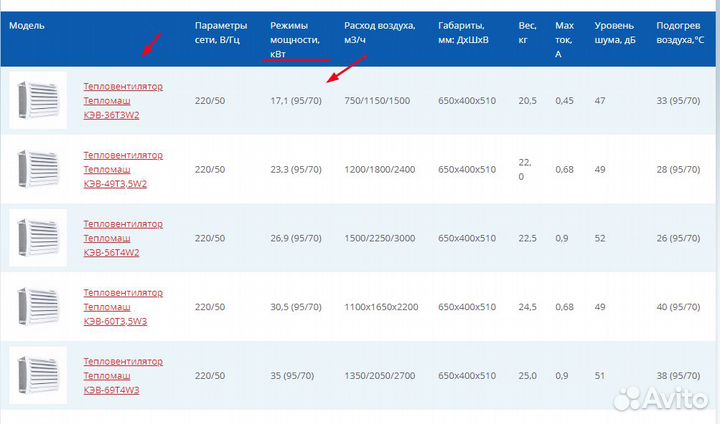Click the КЭВ-36Т3W2 heater thumbnail image
This screenshot has width=720, height=424.
pos(38,100)
